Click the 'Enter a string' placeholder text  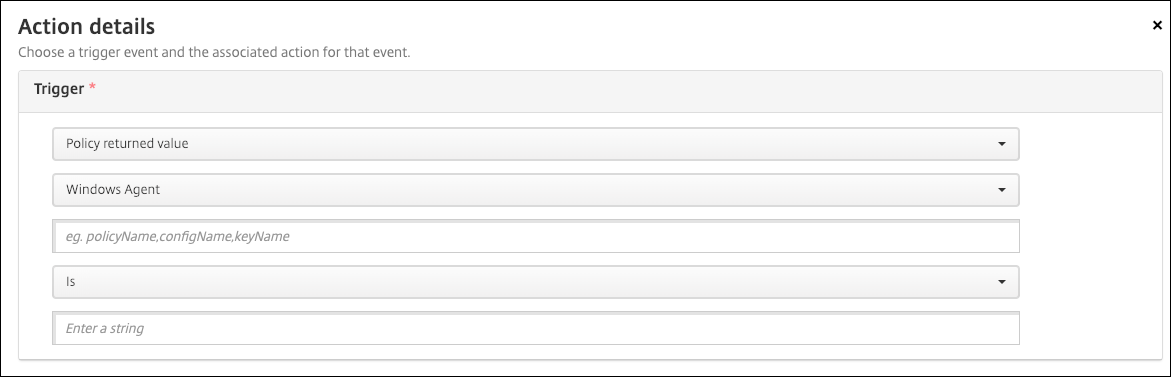point(105,328)
